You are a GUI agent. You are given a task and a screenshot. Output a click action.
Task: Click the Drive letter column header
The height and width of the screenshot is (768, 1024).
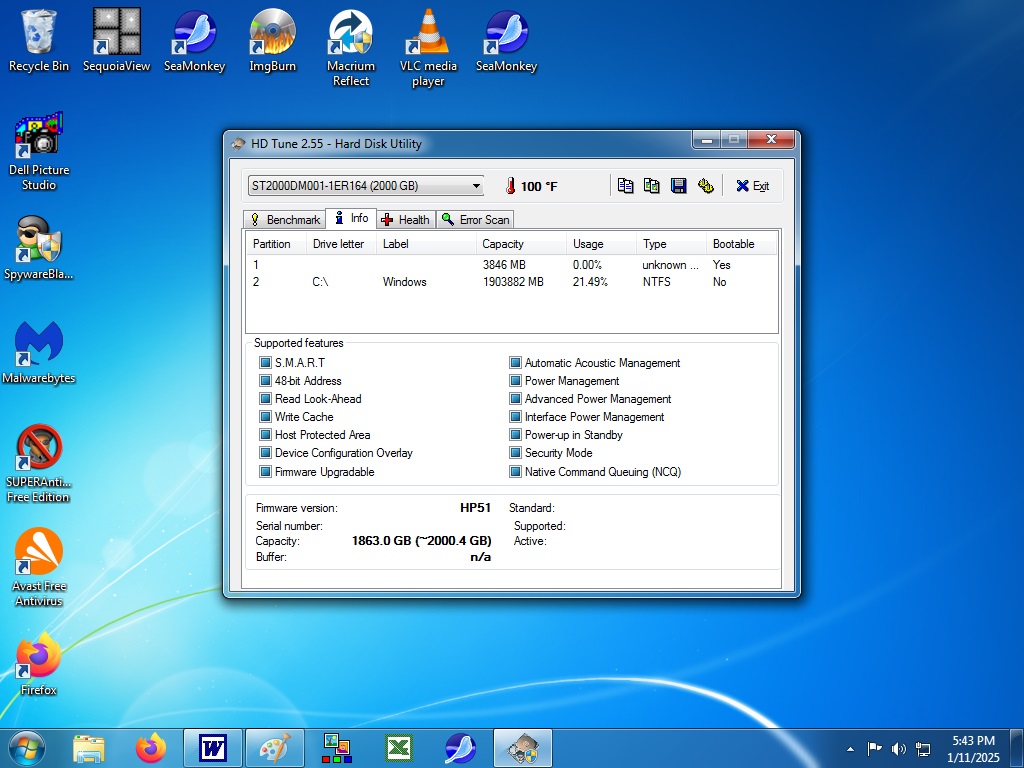(342, 244)
